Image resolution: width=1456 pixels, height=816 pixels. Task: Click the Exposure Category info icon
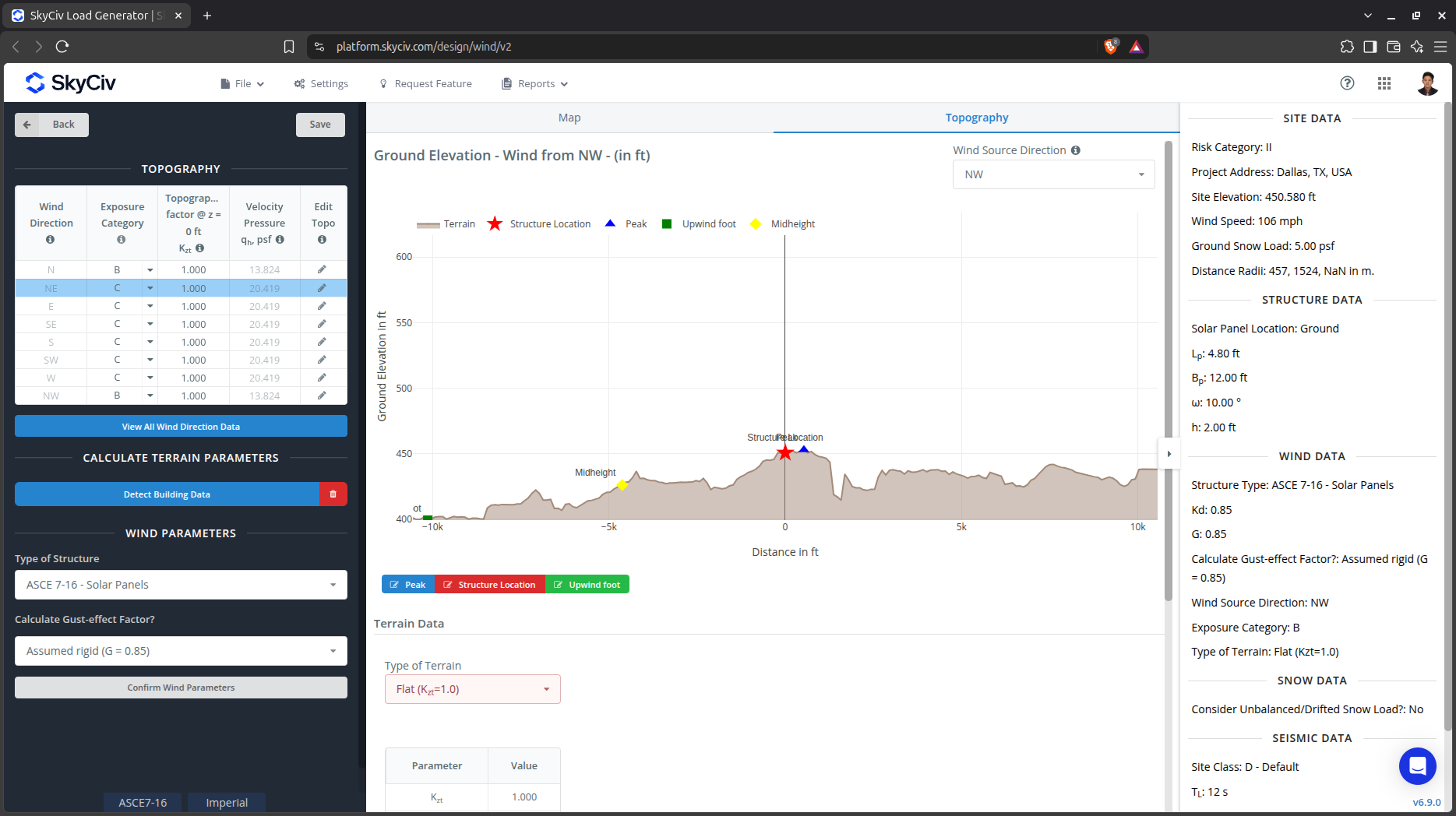click(x=122, y=240)
